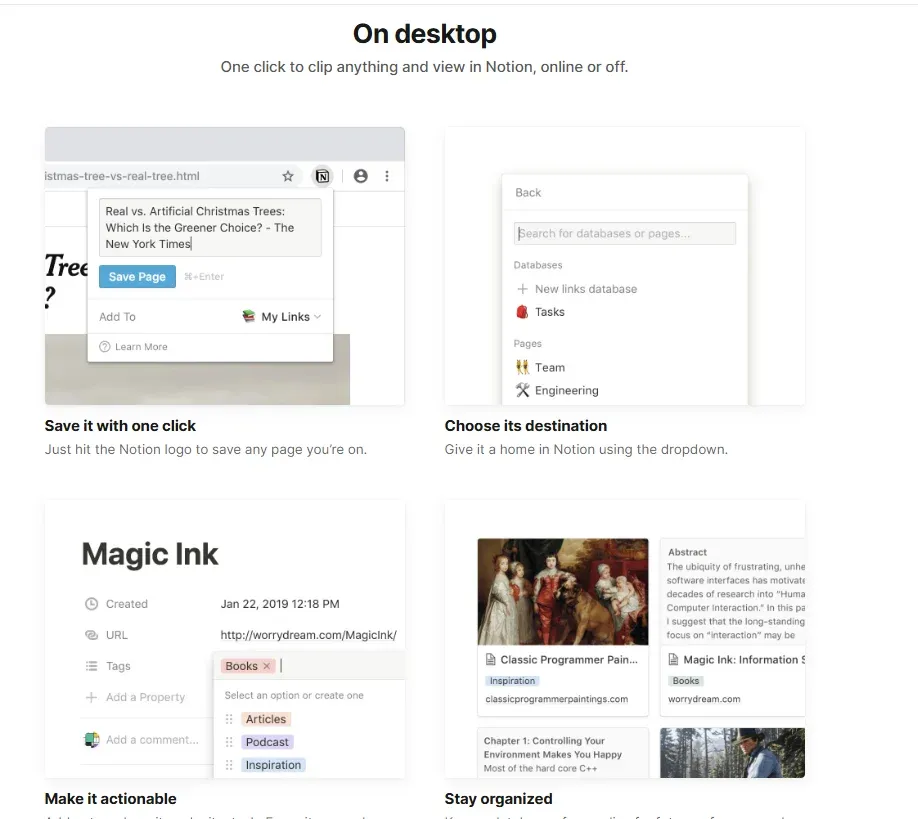The width and height of the screenshot is (918, 819).
Task: Click the Learn More help icon
Action: coord(105,347)
